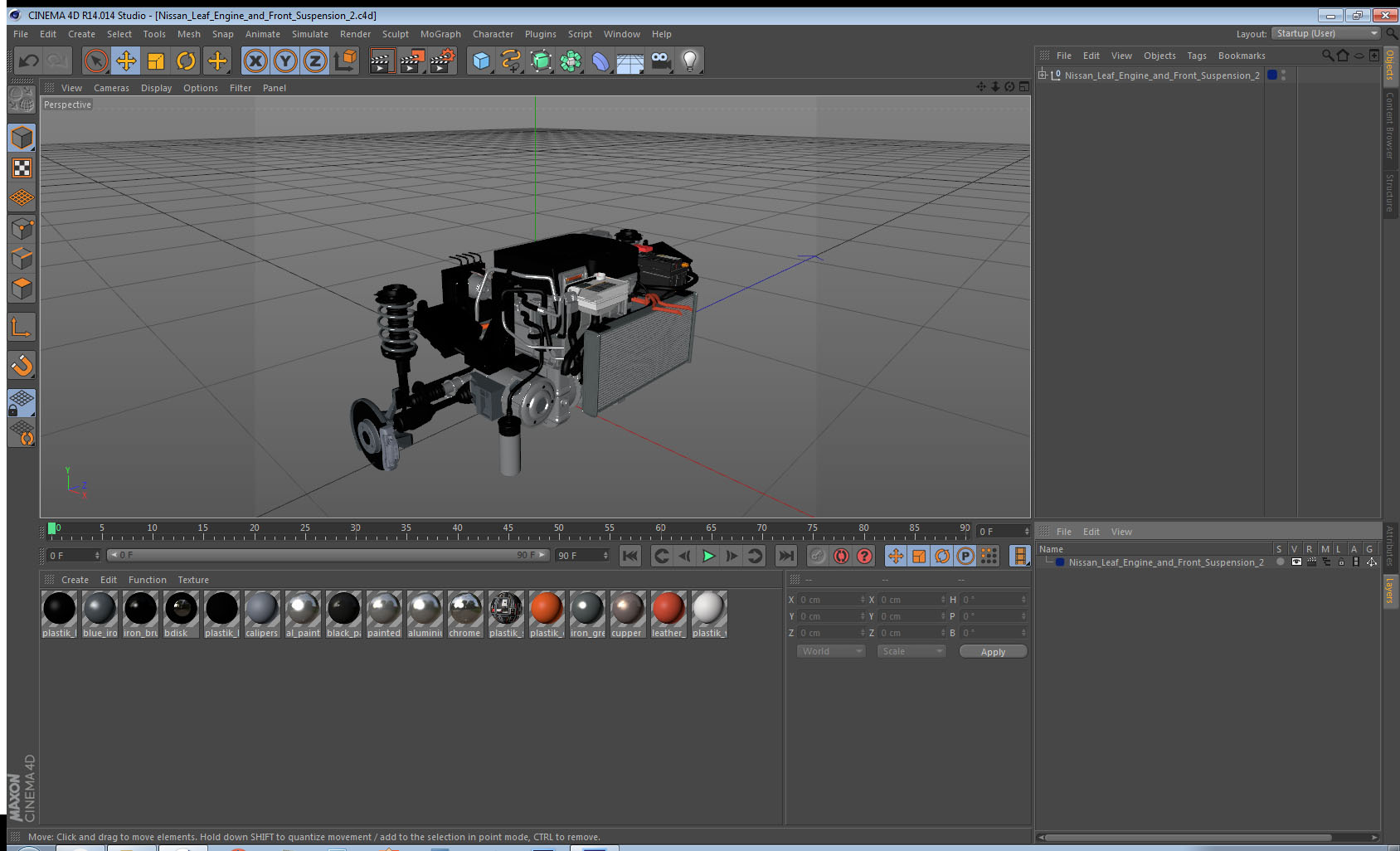
Task: Open the Content Browser side tab
Action: [1389, 125]
